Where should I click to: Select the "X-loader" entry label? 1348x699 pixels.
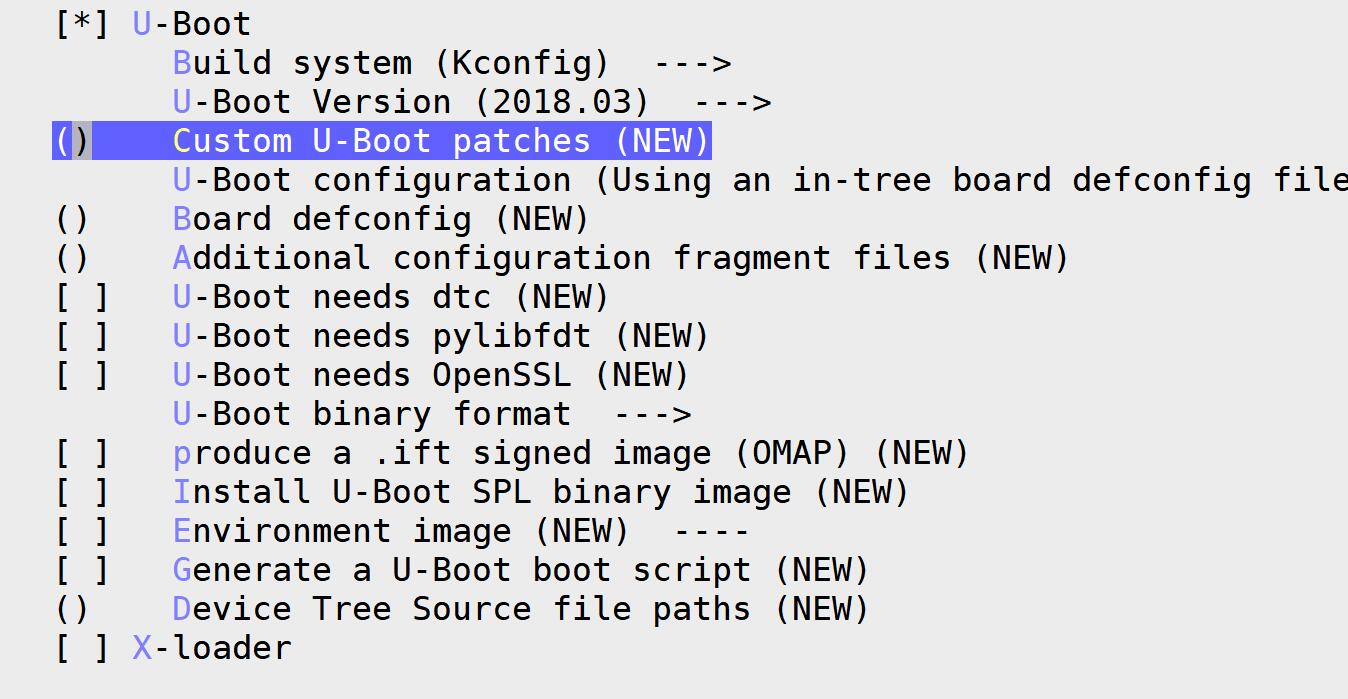point(210,647)
